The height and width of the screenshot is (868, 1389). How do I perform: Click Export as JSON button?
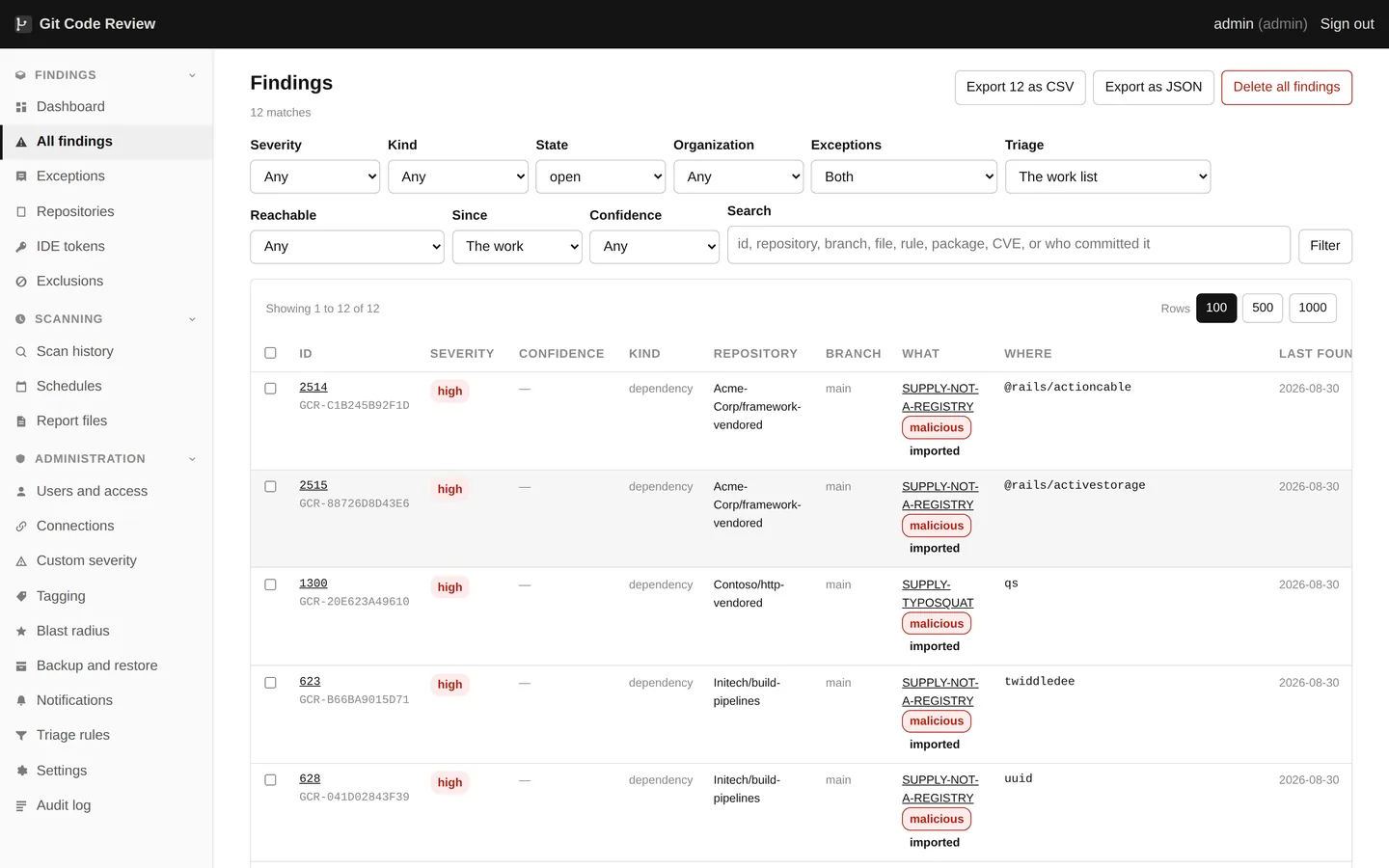coord(1154,87)
